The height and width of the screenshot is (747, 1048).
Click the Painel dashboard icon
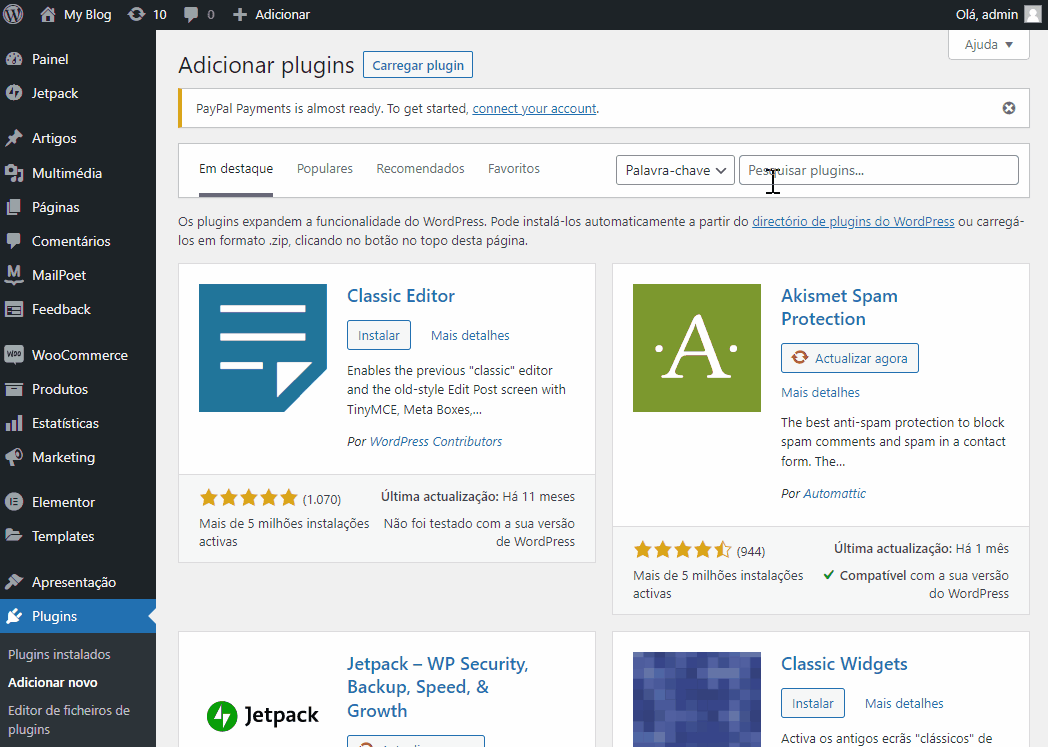[x=14, y=59]
